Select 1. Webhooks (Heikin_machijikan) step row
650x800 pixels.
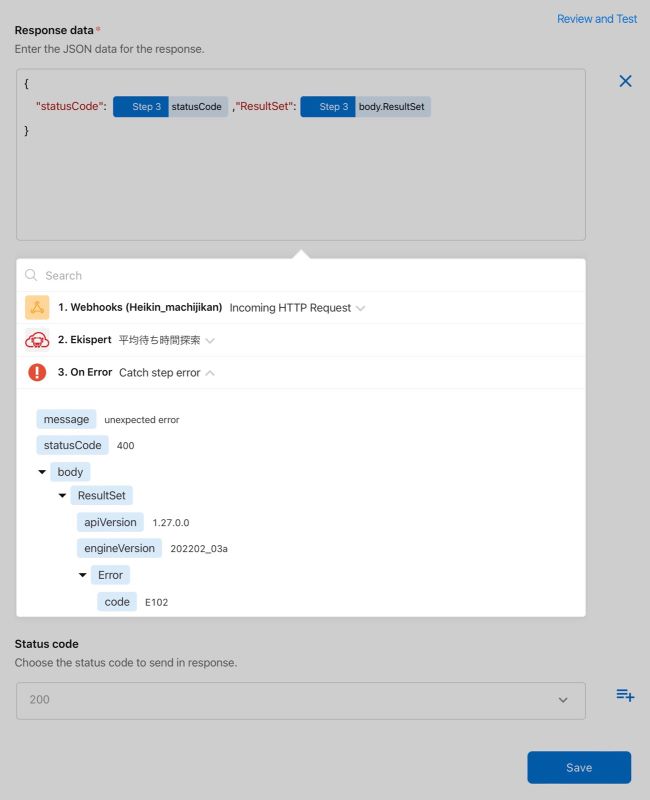(301, 308)
